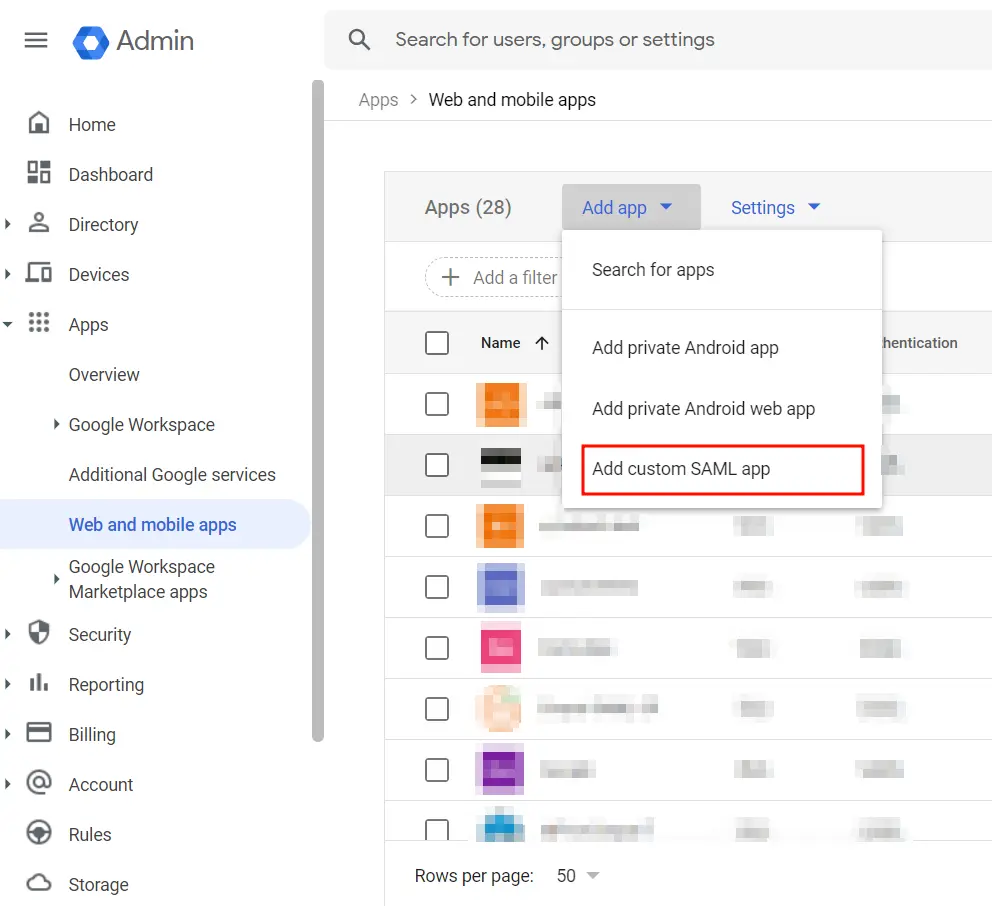The height and width of the screenshot is (906, 992).
Task: Expand Google Workspace Marketplace apps arrow
Action: 56,578
